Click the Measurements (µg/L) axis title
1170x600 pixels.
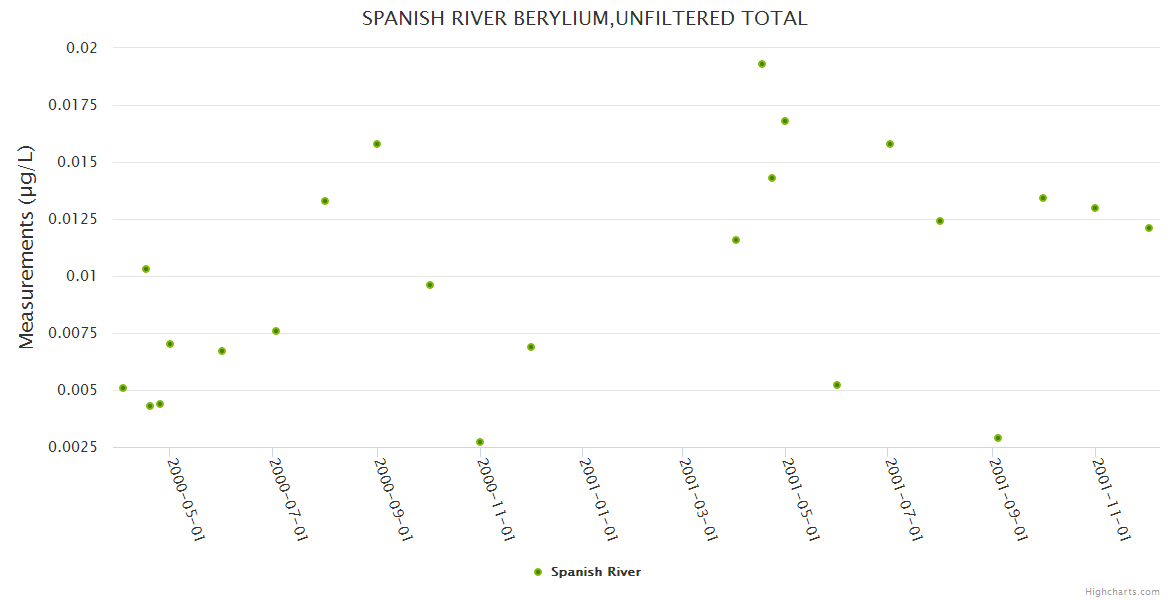27,247
